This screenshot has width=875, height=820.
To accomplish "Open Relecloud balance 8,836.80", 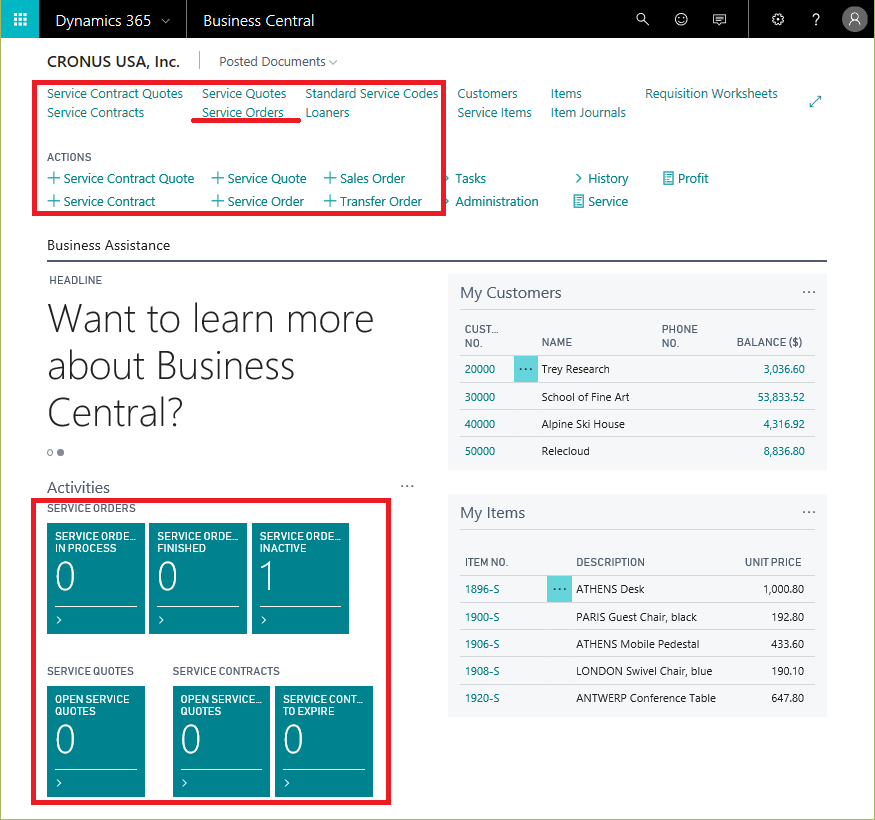I will tap(783, 451).
